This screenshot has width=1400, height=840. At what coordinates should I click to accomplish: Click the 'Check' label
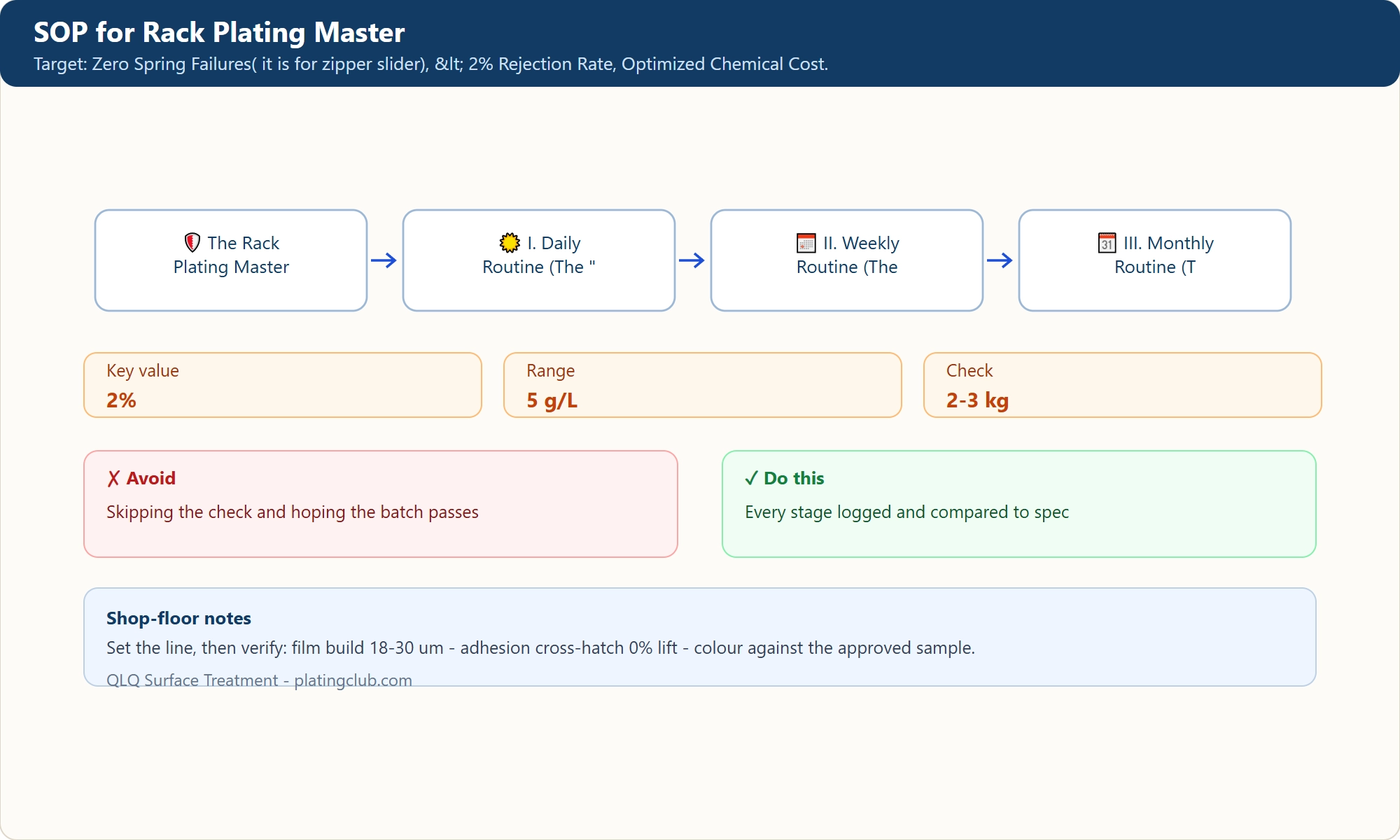click(x=969, y=371)
